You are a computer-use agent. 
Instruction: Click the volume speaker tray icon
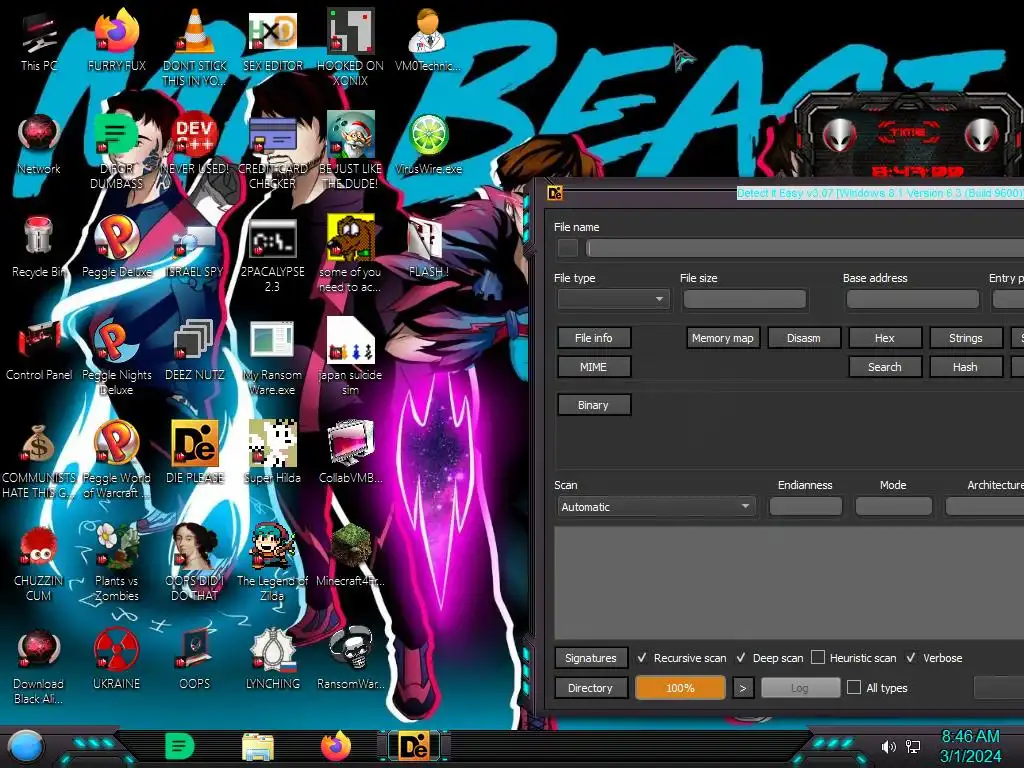click(888, 746)
